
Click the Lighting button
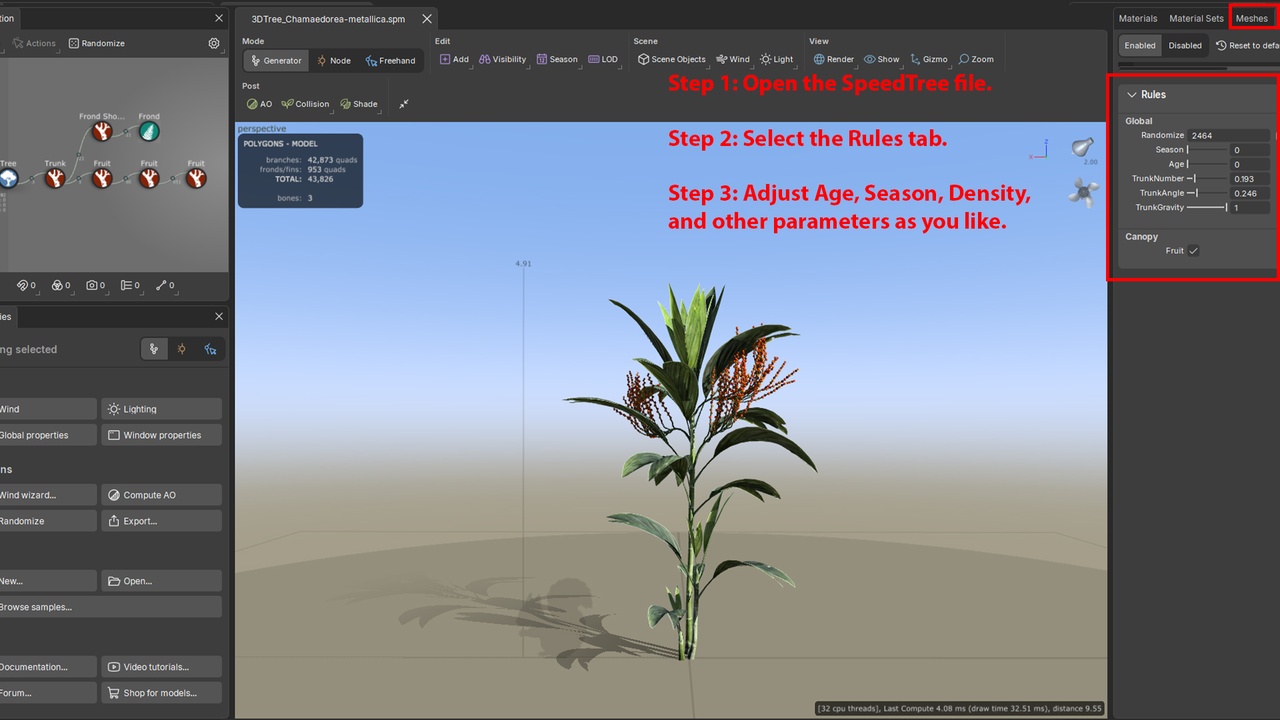161,409
